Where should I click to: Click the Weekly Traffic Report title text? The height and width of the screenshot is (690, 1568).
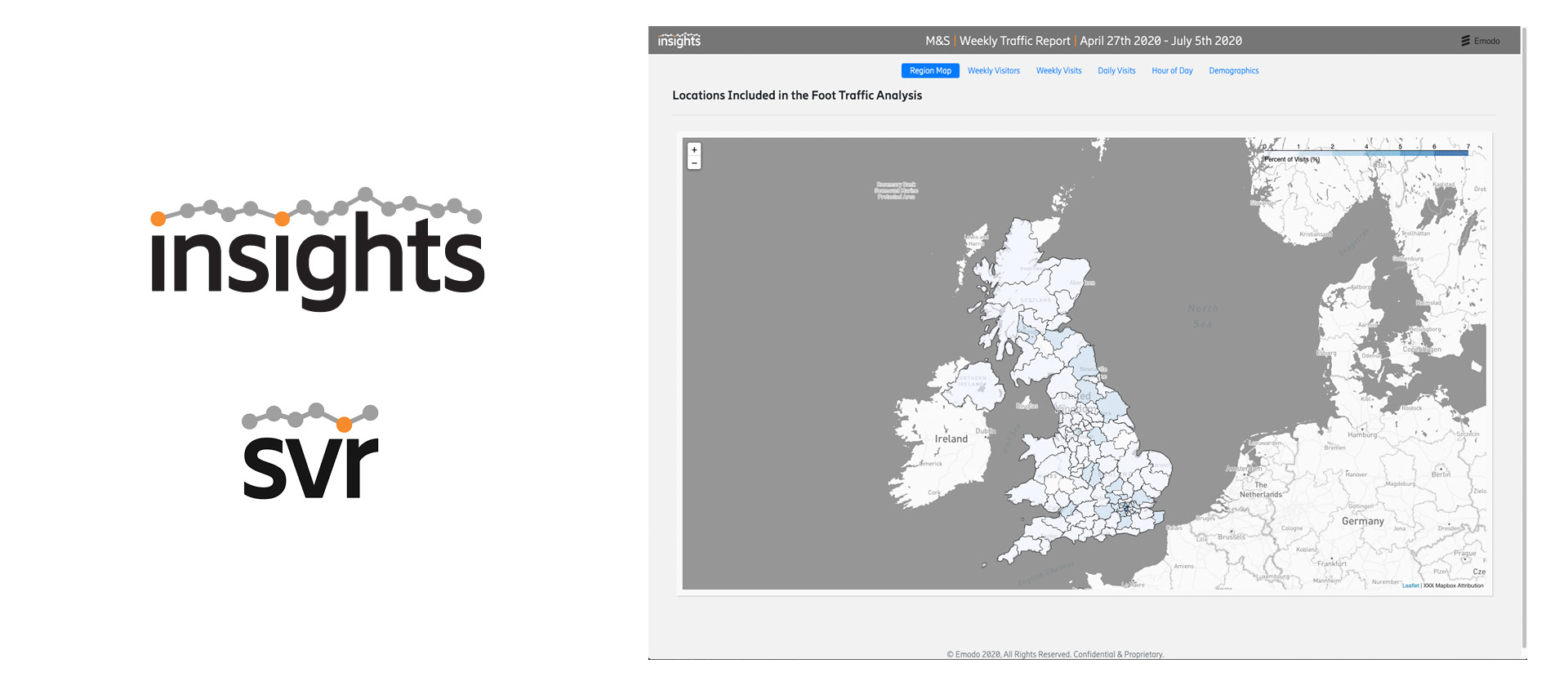1014,41
